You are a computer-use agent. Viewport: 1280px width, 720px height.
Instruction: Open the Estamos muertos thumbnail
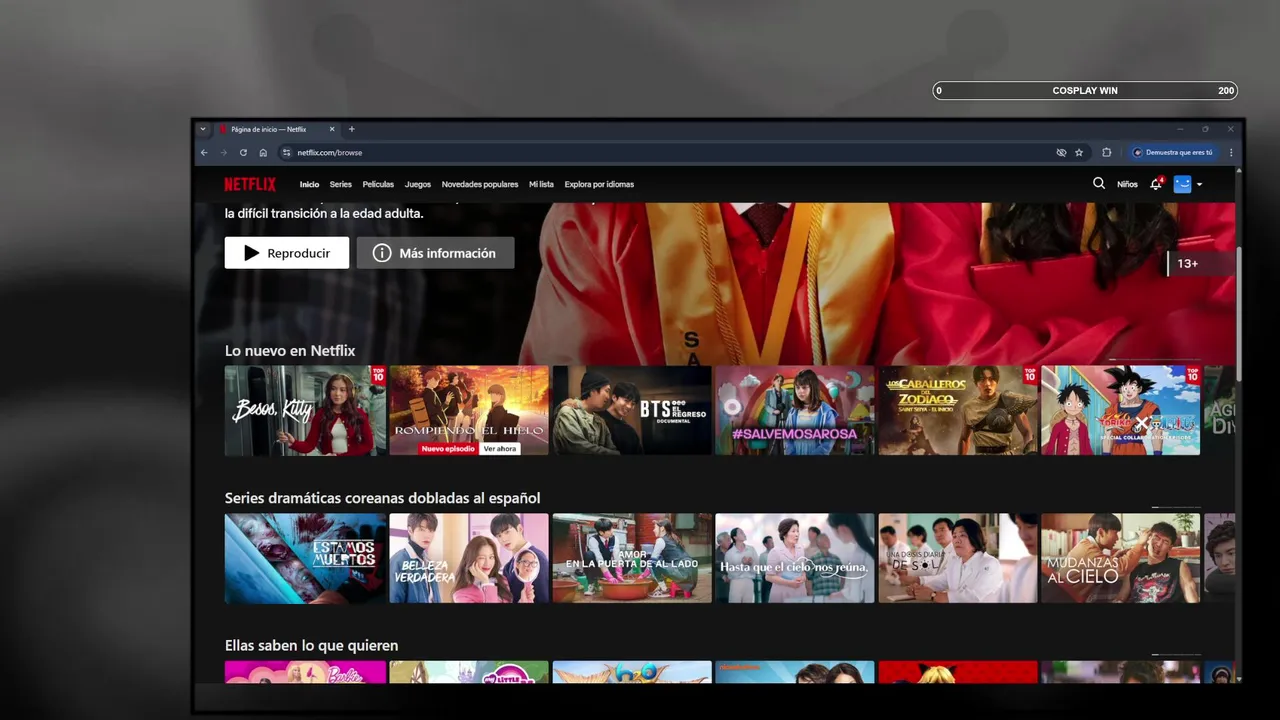tap(305, 558)
